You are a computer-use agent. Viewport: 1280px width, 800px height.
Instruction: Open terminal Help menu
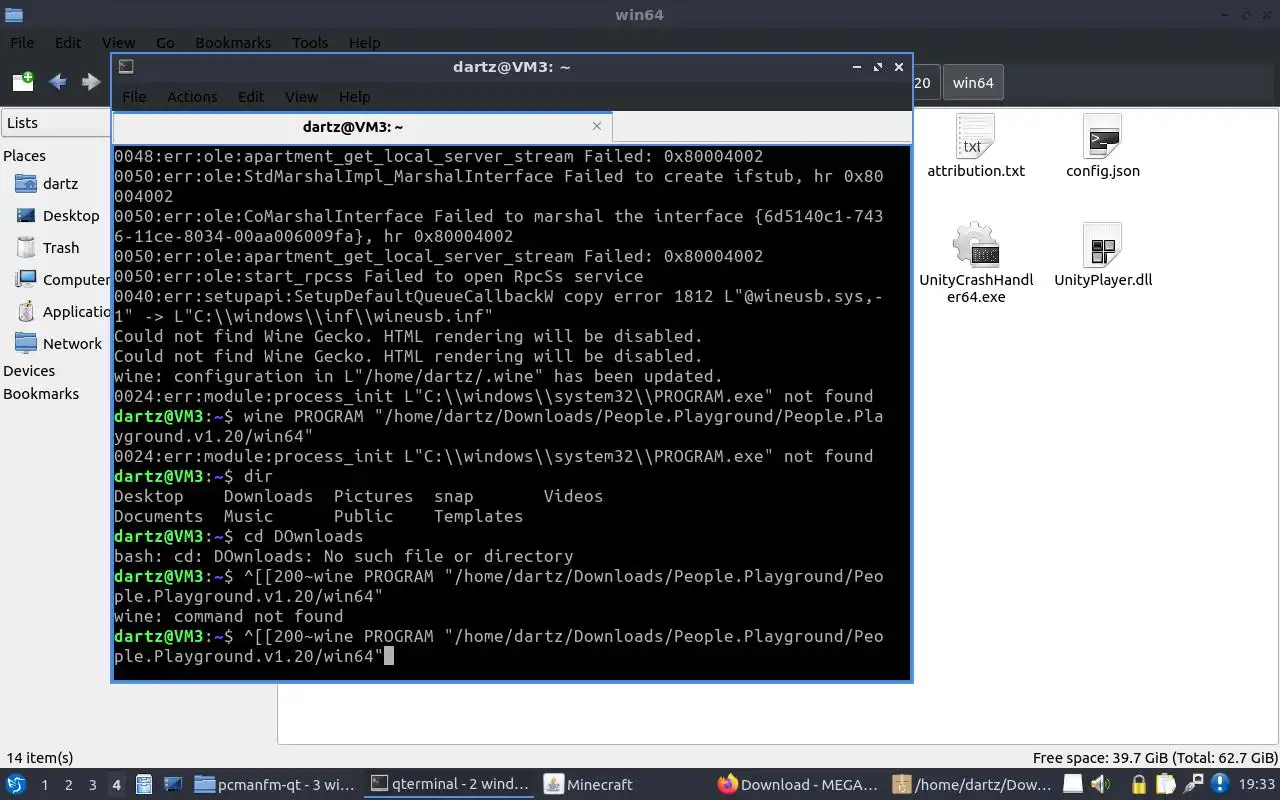pos(355,97)
